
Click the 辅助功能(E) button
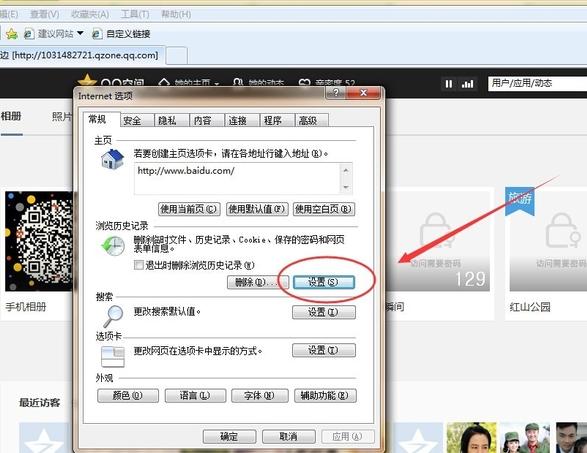point(325,395)
